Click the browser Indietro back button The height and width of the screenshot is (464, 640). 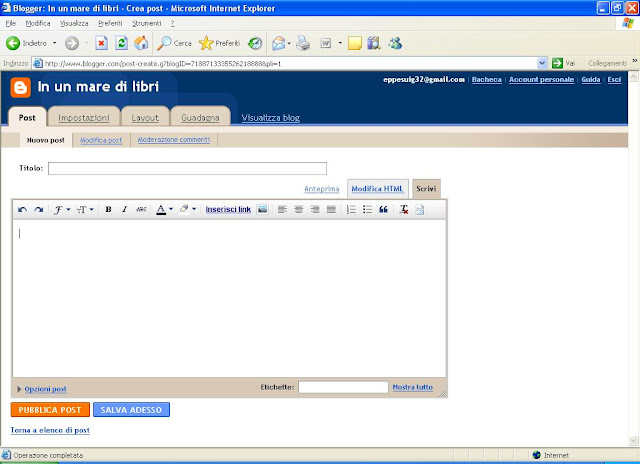point(27,43)
